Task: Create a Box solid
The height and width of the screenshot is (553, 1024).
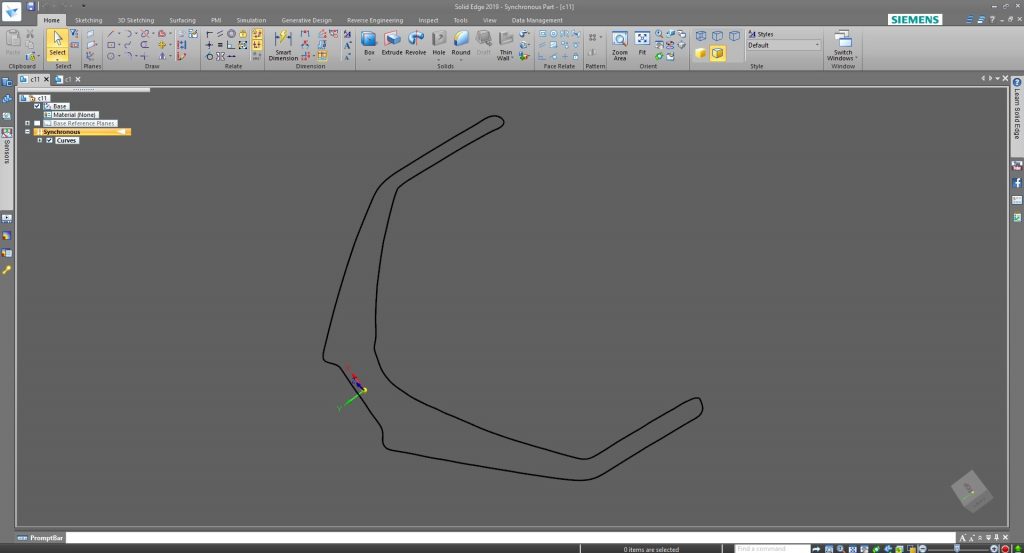Action: pos(369,42)
